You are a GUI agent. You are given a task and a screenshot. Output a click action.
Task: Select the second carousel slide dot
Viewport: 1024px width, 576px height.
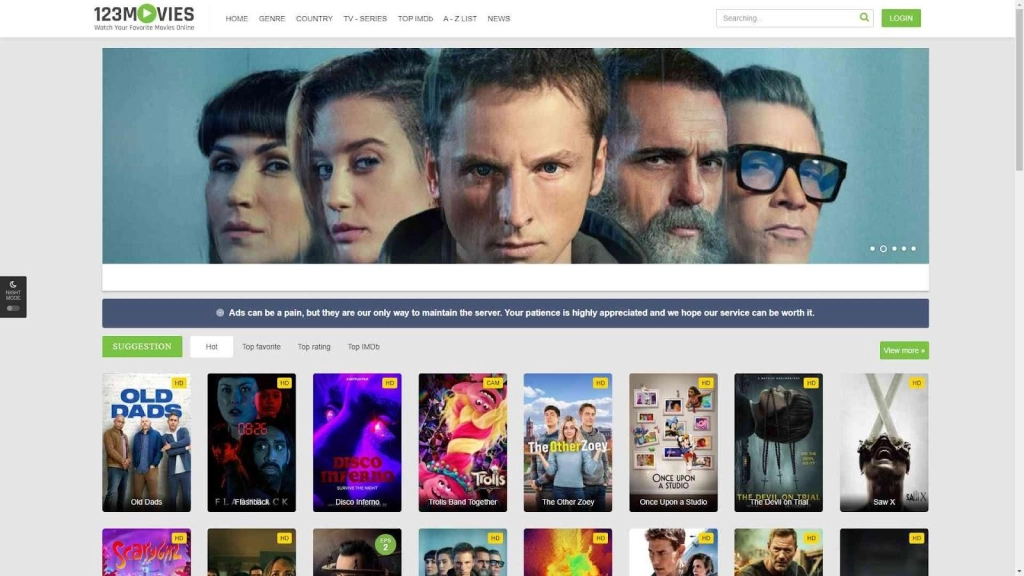(x=883, y=249)
